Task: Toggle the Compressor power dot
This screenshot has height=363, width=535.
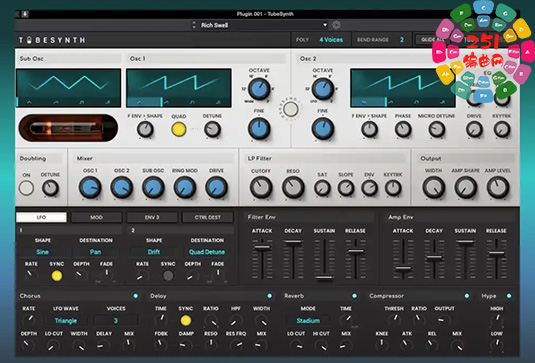Action: tap(467, 296)
